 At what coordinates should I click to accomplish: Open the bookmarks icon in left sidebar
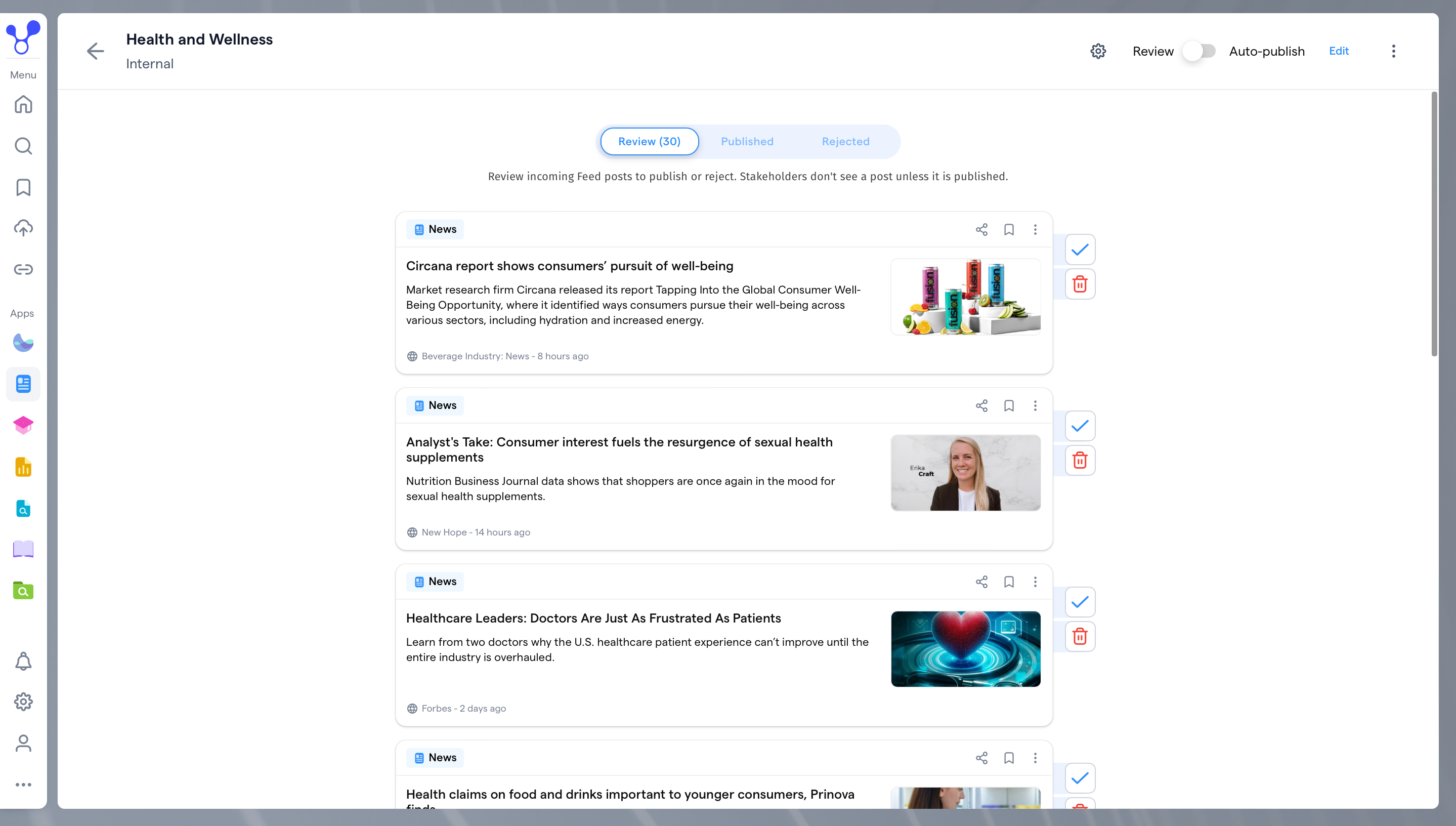click(23, 187)
